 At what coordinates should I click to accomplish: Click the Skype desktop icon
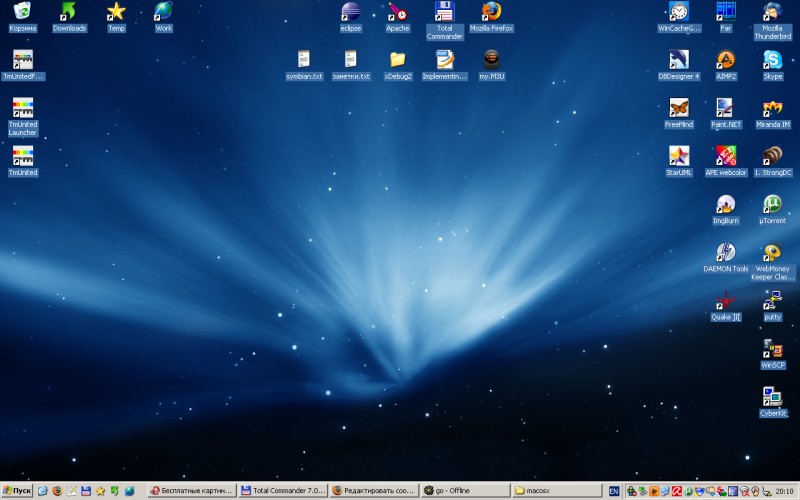click(772, 60)
